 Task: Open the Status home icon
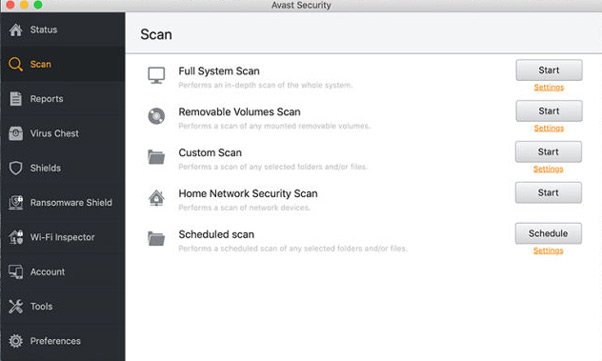tap(16, 30)
